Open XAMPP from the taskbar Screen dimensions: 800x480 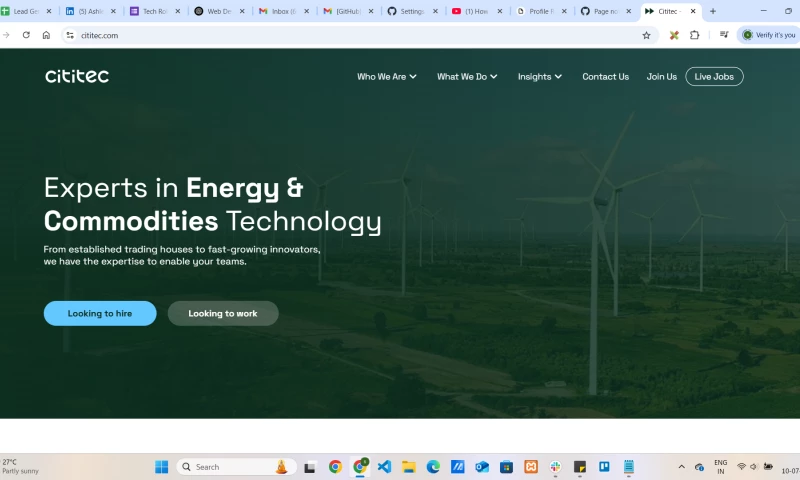pos(531,467)
